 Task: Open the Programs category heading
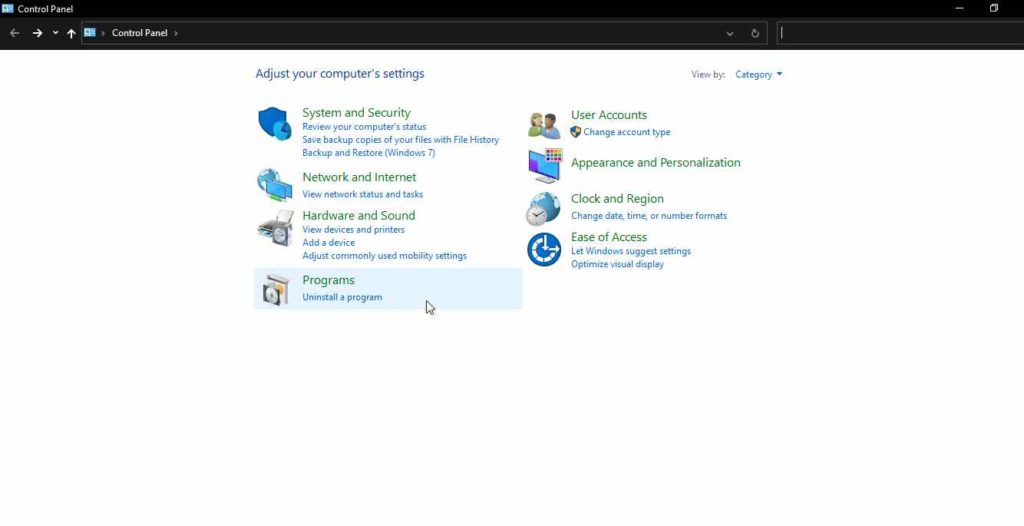coord(328,280)
